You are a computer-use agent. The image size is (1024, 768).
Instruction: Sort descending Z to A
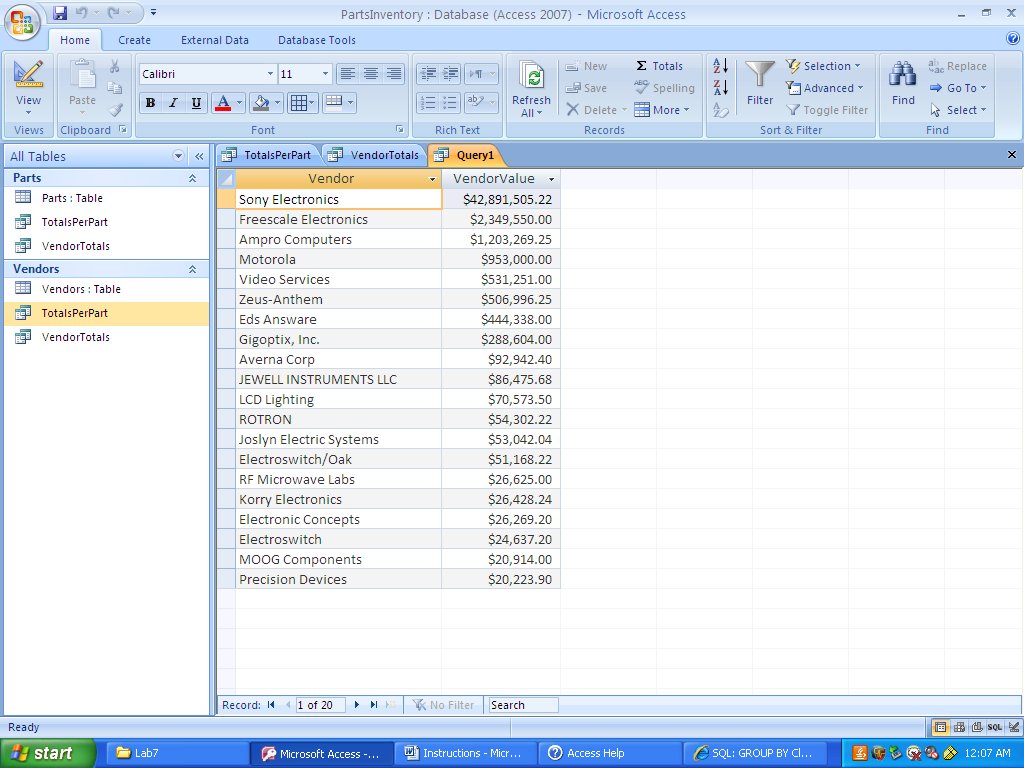point(721,88)
